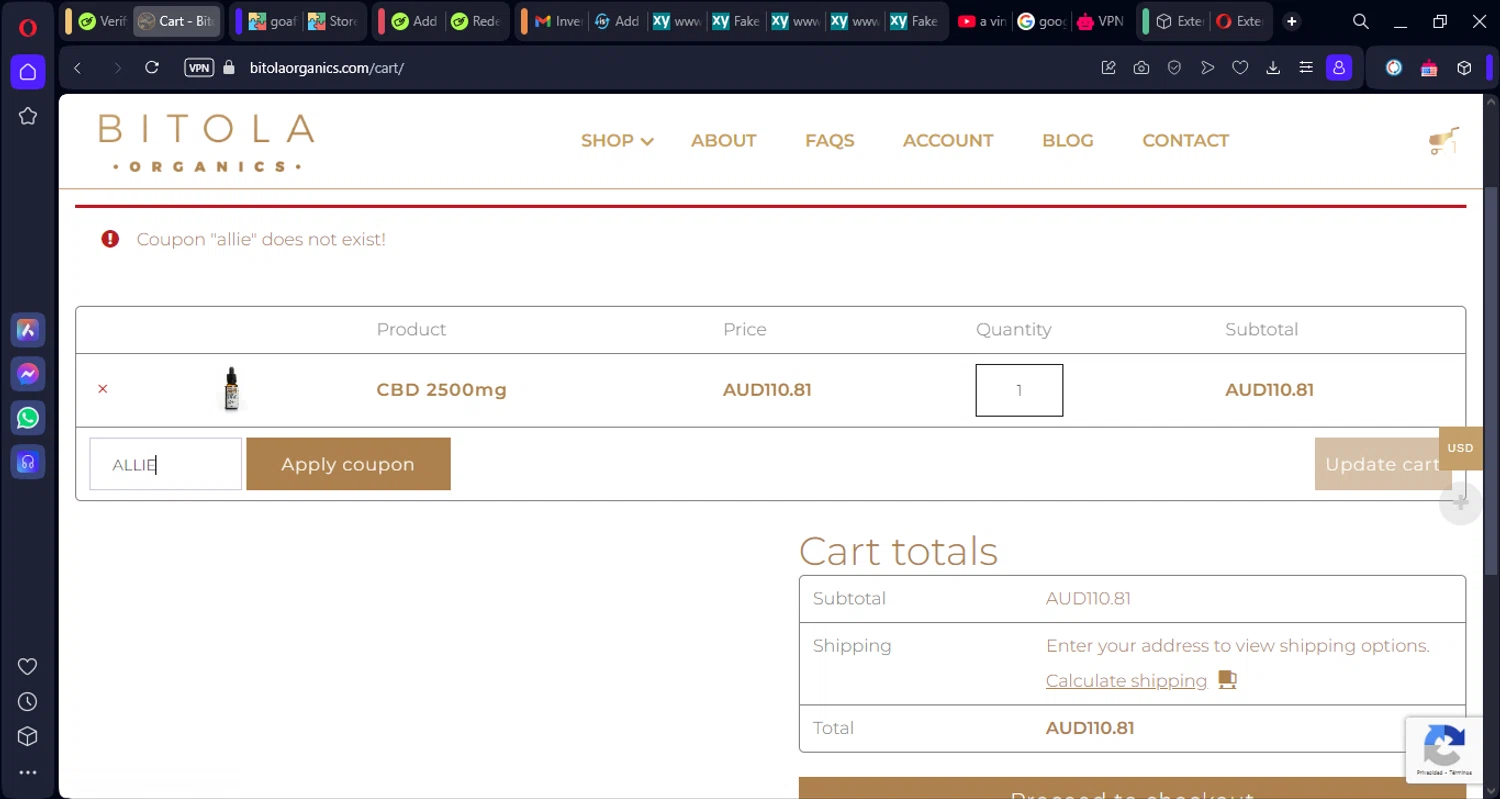Click the Cart totals heading
Screen dimensions: 1500x799
tap(898, 551)
